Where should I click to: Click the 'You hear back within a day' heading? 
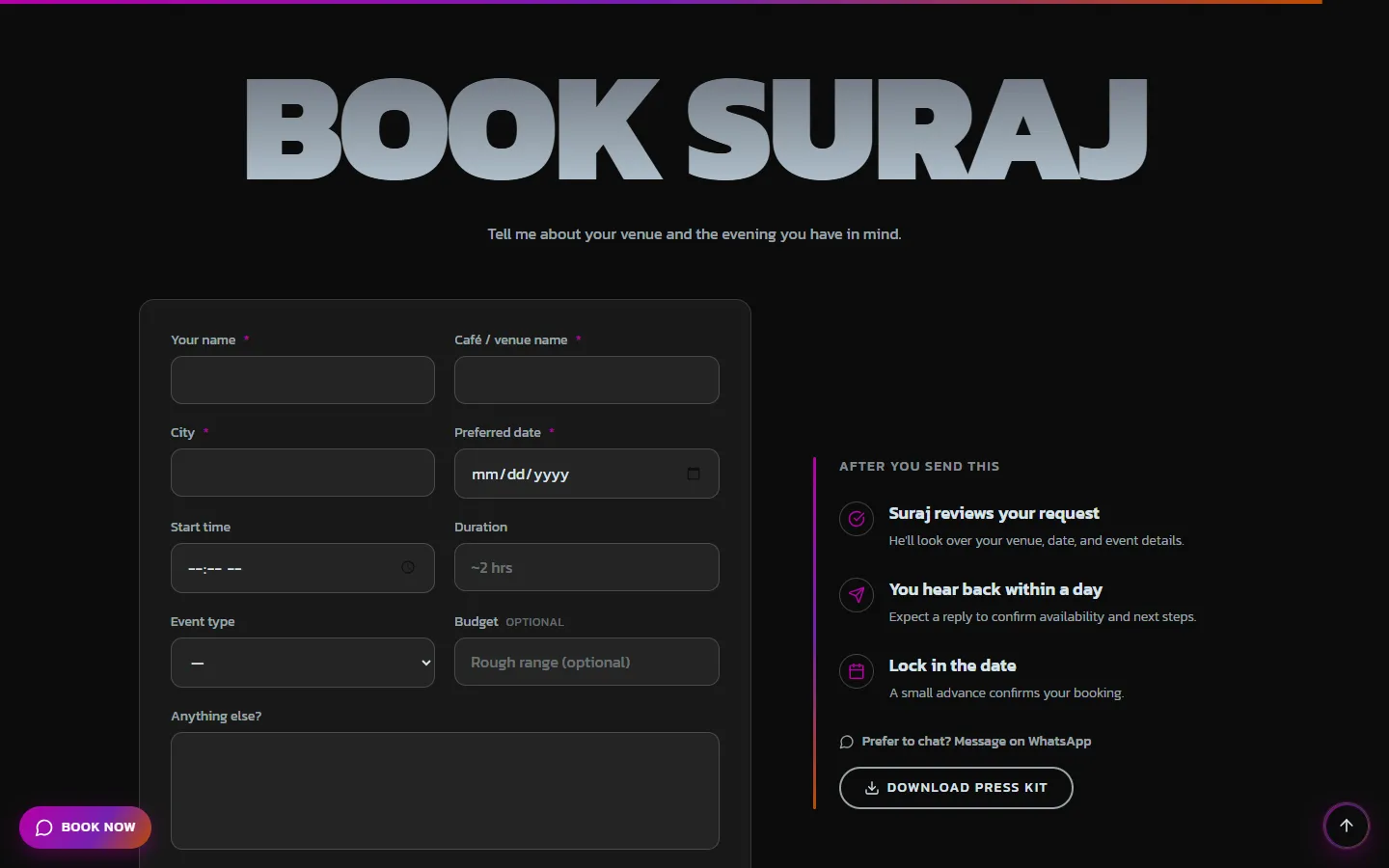point(995,589)
